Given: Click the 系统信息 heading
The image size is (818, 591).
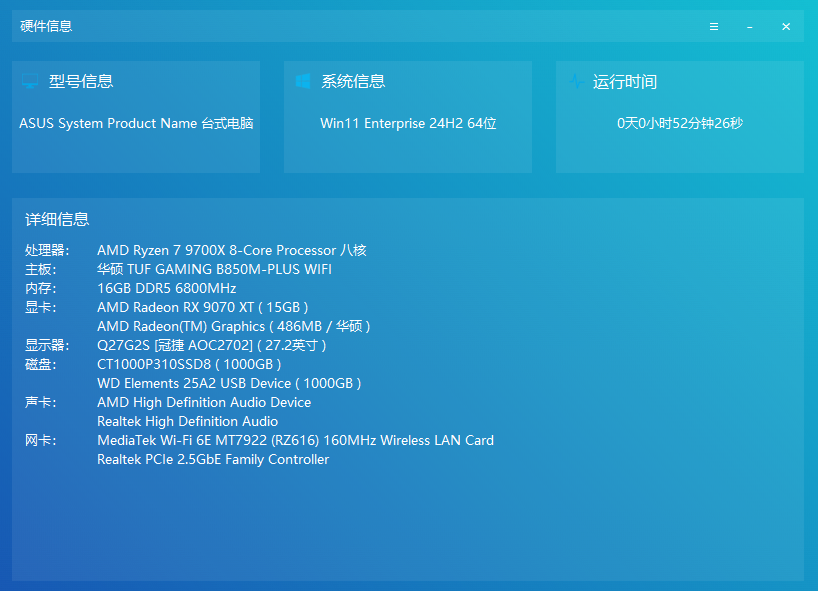Looking at the screenshot, I should [353, 81].
